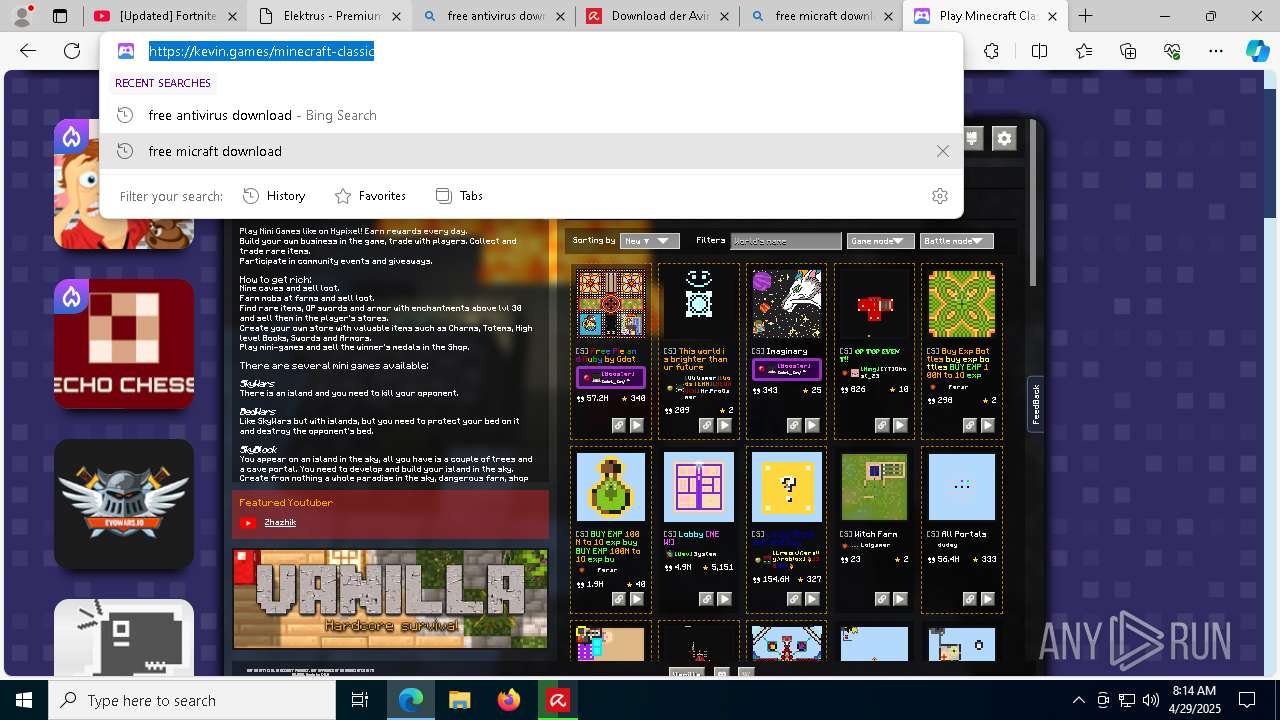The height and width of the screenshot is (720, 1280).
Task: Copy link for 'Buy Exp Bottles' world
Action: pos(969,425)
